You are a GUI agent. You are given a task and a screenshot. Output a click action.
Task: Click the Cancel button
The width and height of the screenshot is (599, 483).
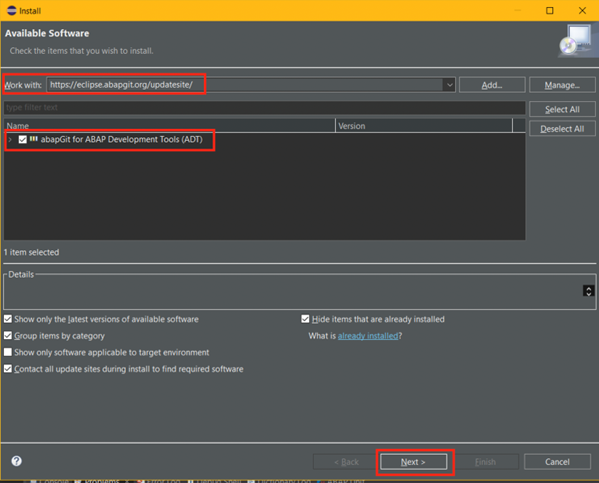click(x=557, y=462)
